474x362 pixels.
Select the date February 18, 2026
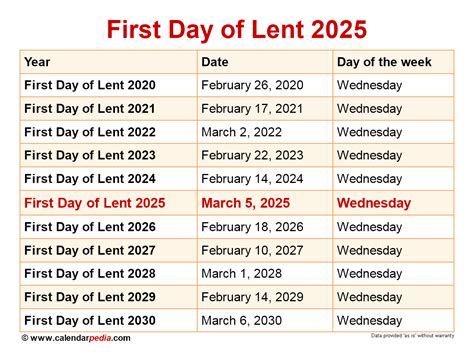(x=252, y=227)
